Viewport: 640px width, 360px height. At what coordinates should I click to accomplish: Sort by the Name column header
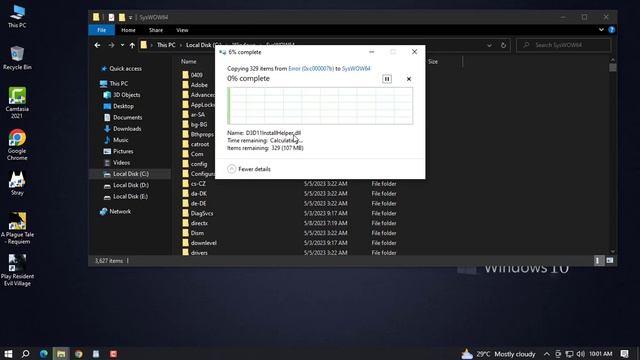point(189,62)
